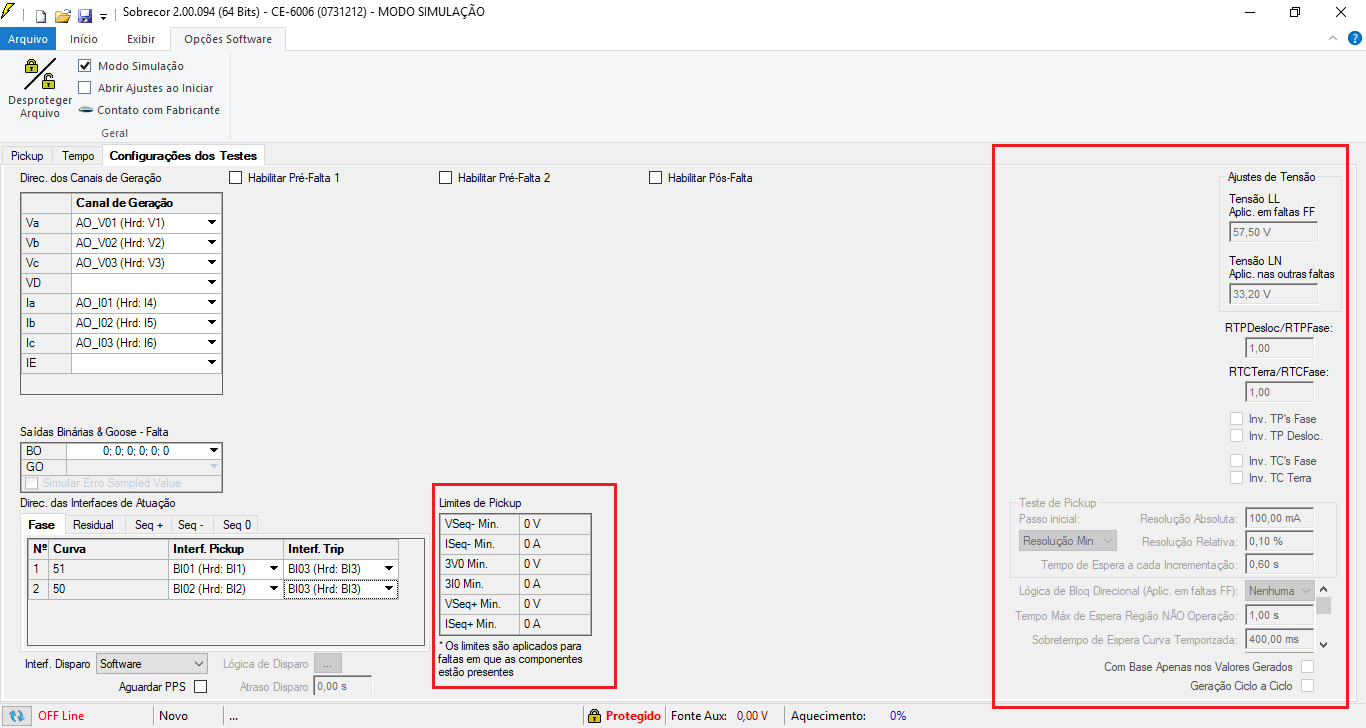Viewport: 1366px width, 728px height.
Task: Open the Va generation channel dropdown
Action: click(x=212, y=223)
